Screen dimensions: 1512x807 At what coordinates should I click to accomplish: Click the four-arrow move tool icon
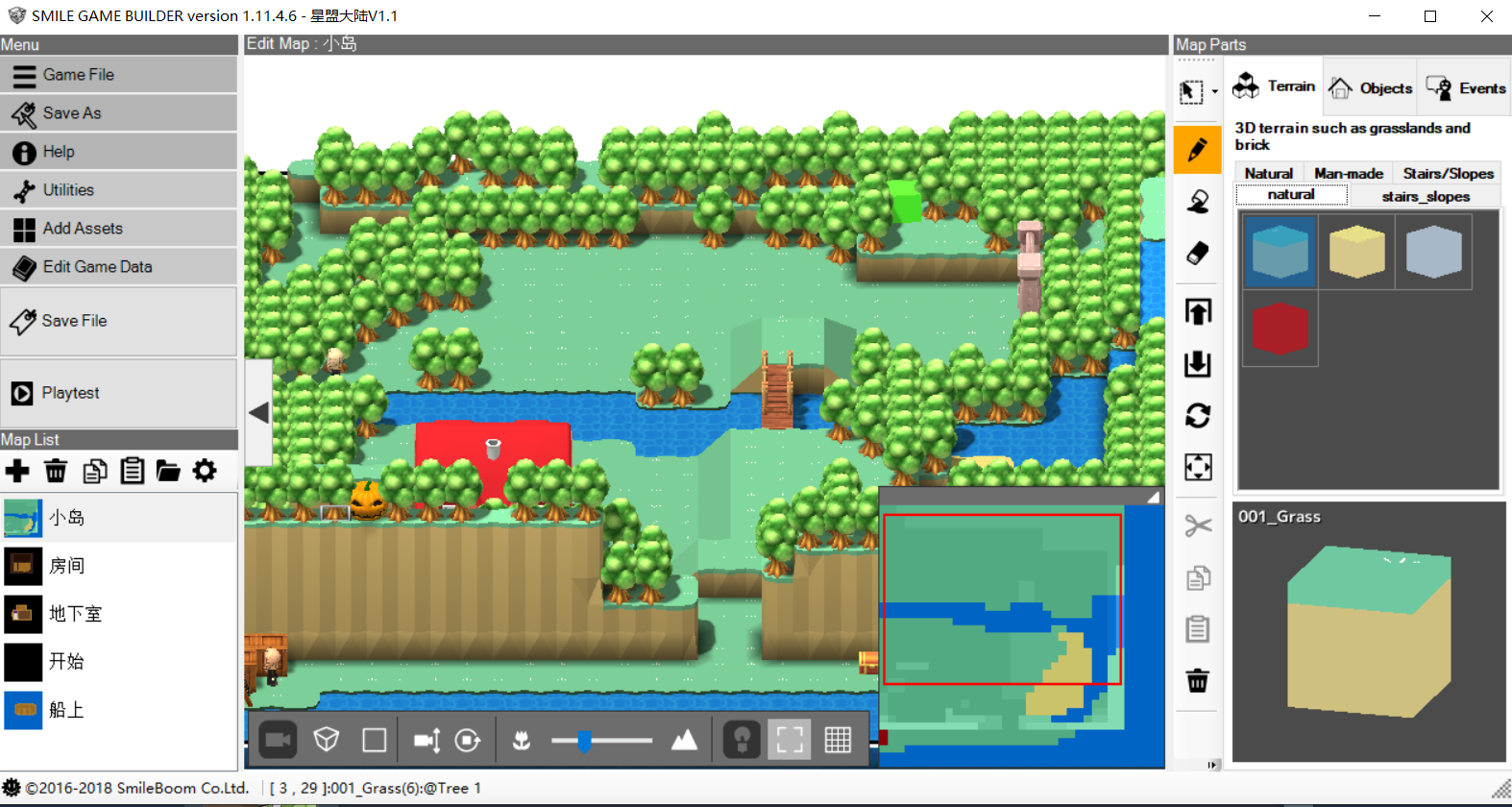(1197, 467)
